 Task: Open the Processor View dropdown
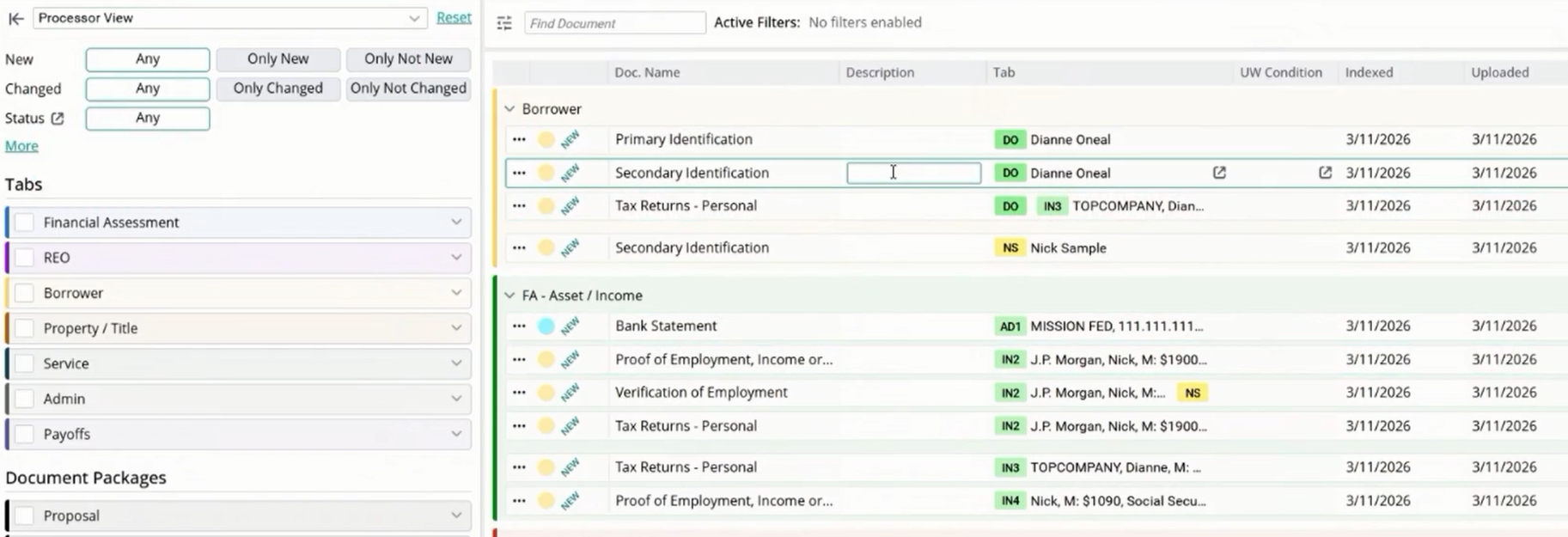coord(230,18)
